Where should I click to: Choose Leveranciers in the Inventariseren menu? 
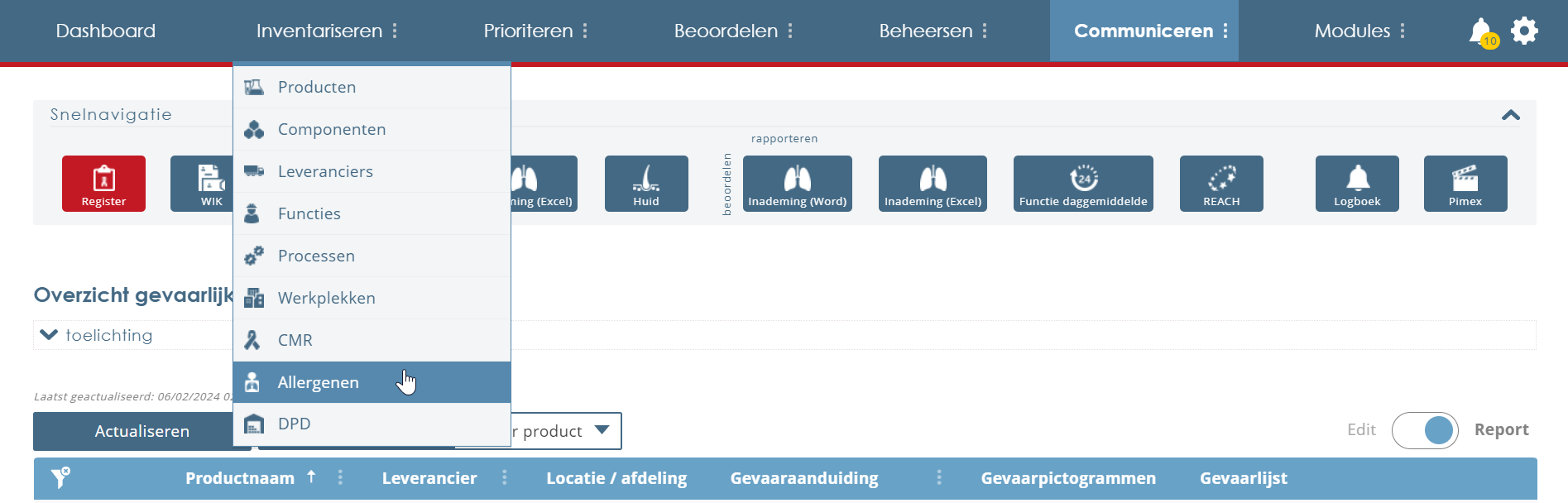click(325, 171)
